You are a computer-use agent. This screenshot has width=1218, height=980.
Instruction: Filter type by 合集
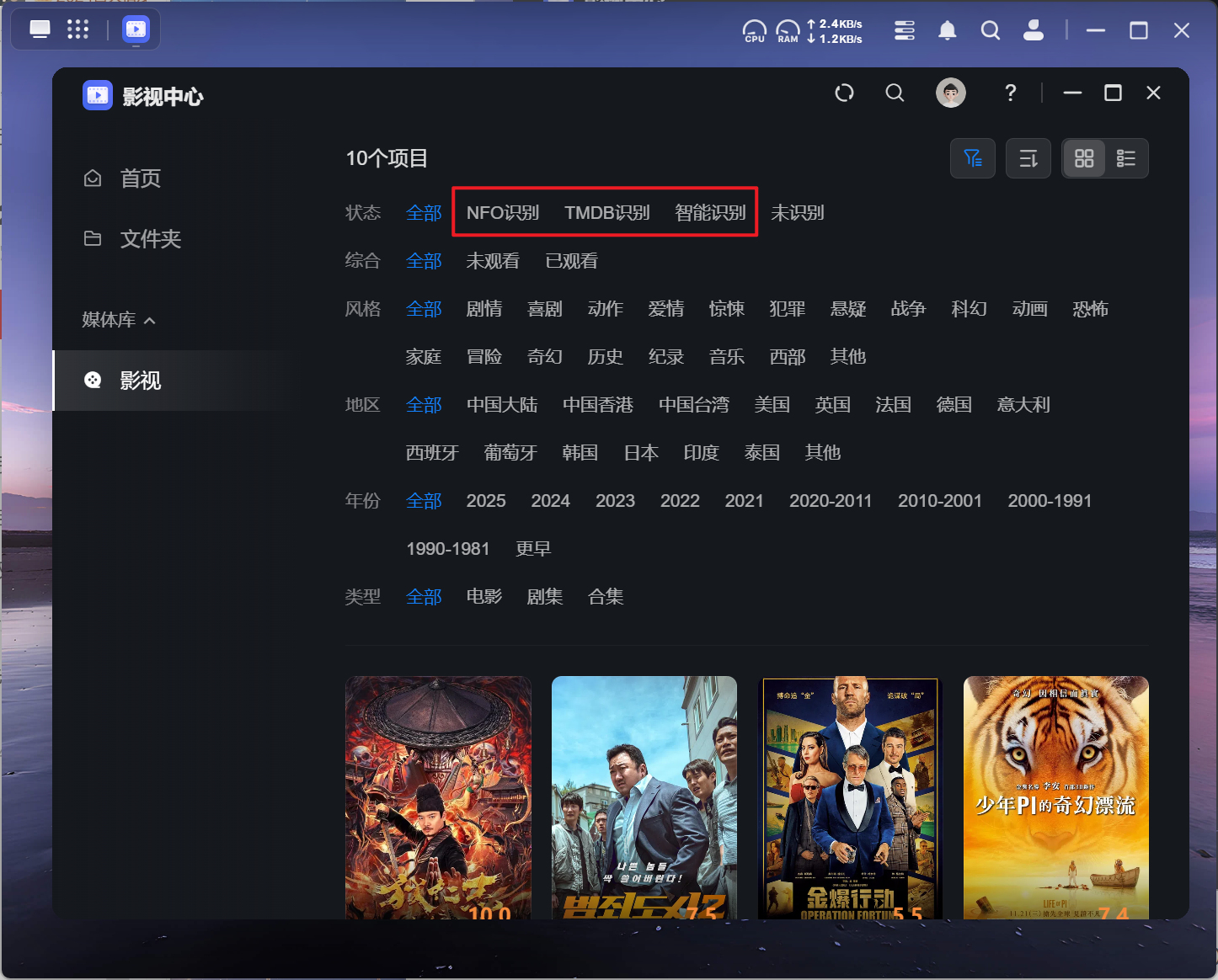[606, 597]
